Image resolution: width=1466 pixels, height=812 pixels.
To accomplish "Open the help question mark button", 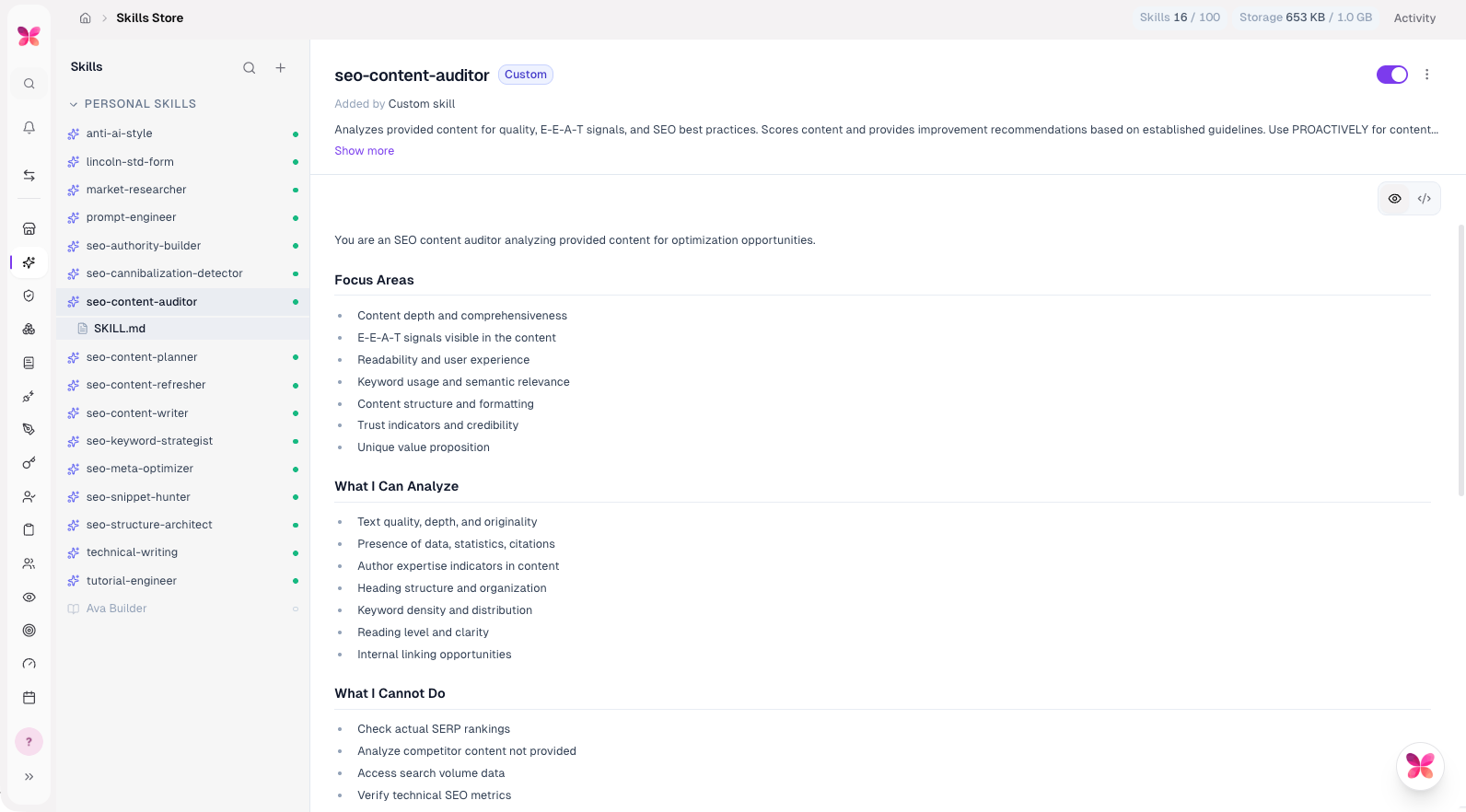I will 29,741.
